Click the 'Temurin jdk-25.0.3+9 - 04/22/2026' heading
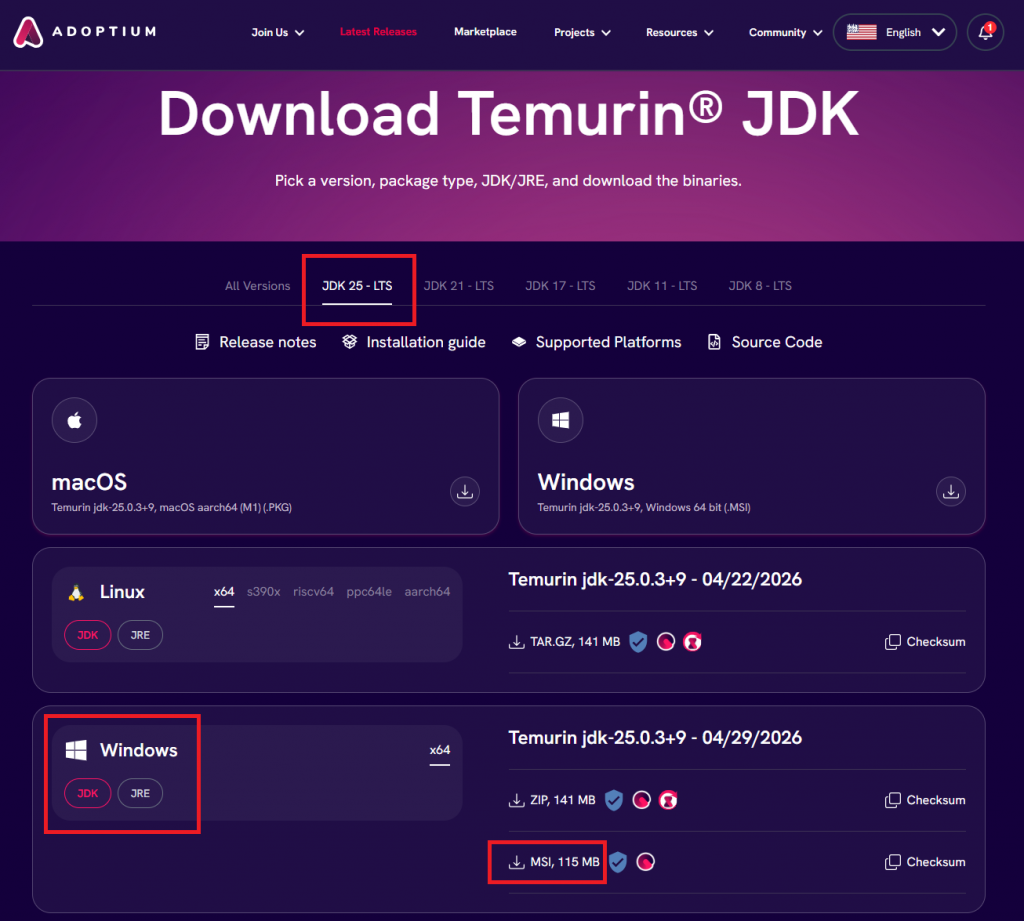This screenshot has height=921, width=1024. point(655,579)
